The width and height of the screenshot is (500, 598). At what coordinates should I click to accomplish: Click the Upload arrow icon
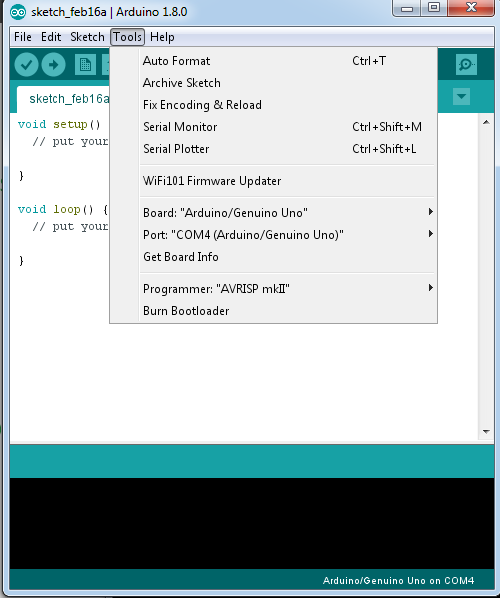coord(53,65)
